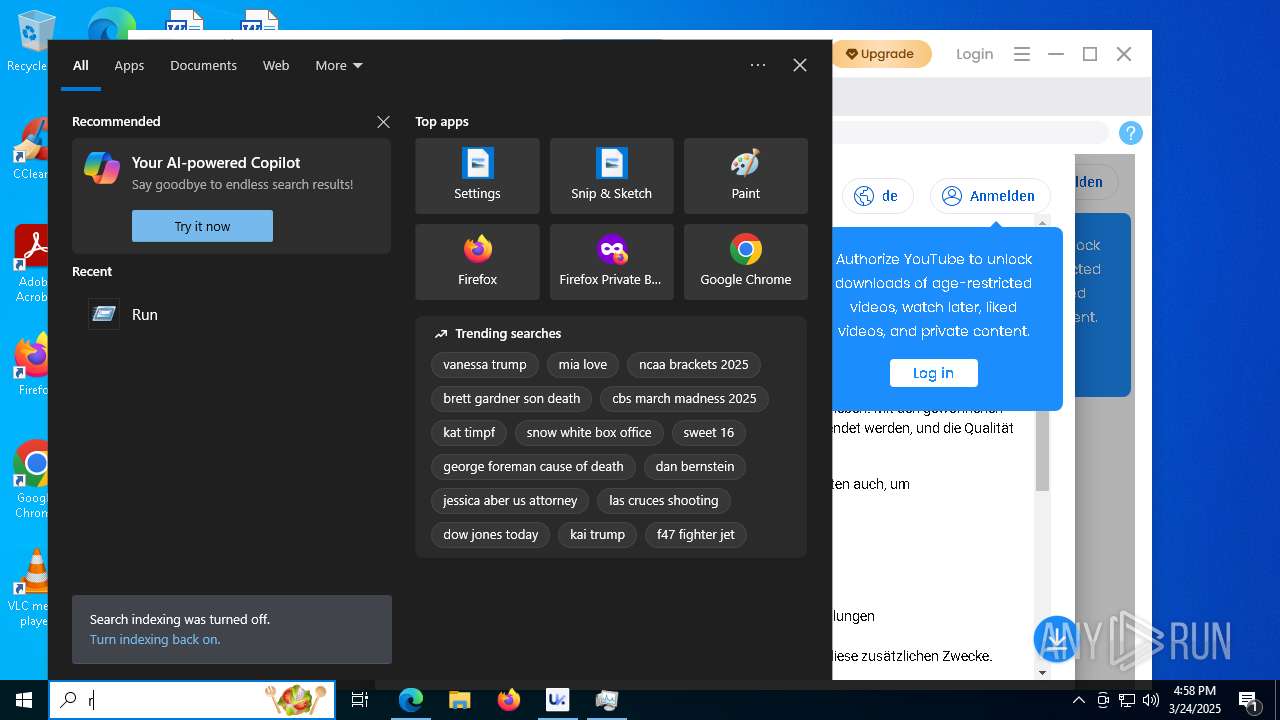Image resolution: width=1280 pixels, height=720 pixels.
Task: Search trending dan bernstein
Action: tap(695, 467)
